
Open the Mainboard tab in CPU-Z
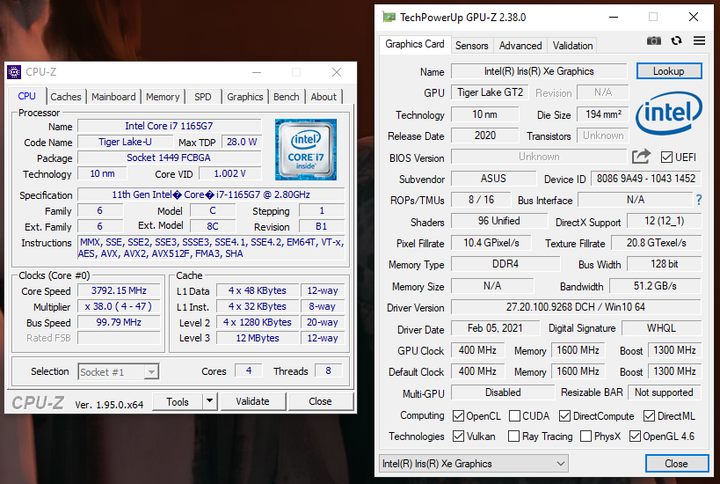(113, 97)
